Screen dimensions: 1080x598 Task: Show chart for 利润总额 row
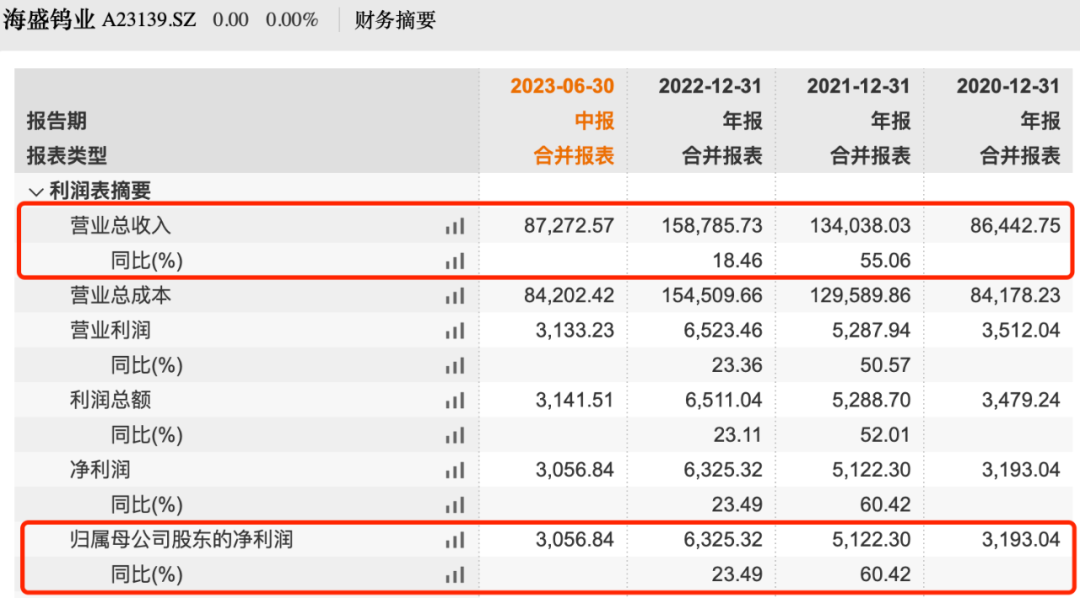pos(455,400)
